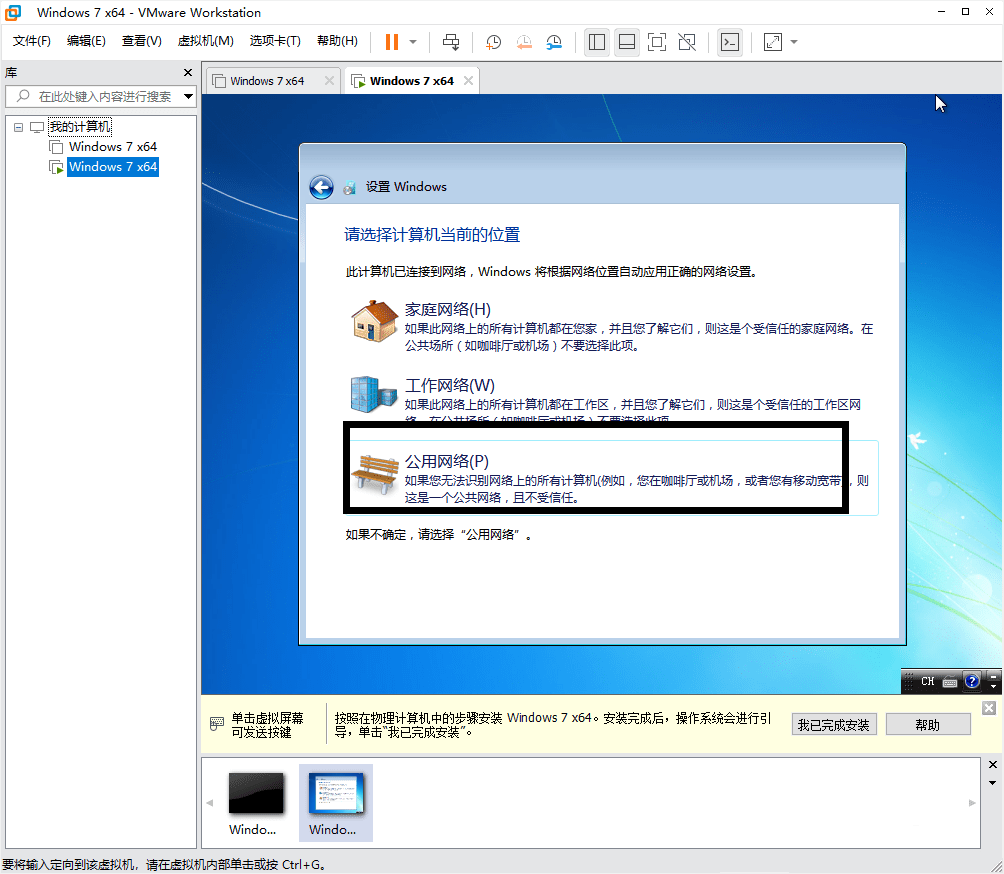The width and height of the screenshot is (1004, 874).
Task: Toggle the library sidebar view
Action: [x=597, y=42]
